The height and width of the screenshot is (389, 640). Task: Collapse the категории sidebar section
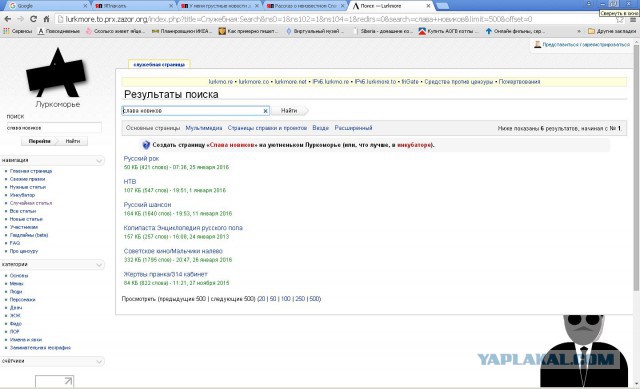point(99,265)
